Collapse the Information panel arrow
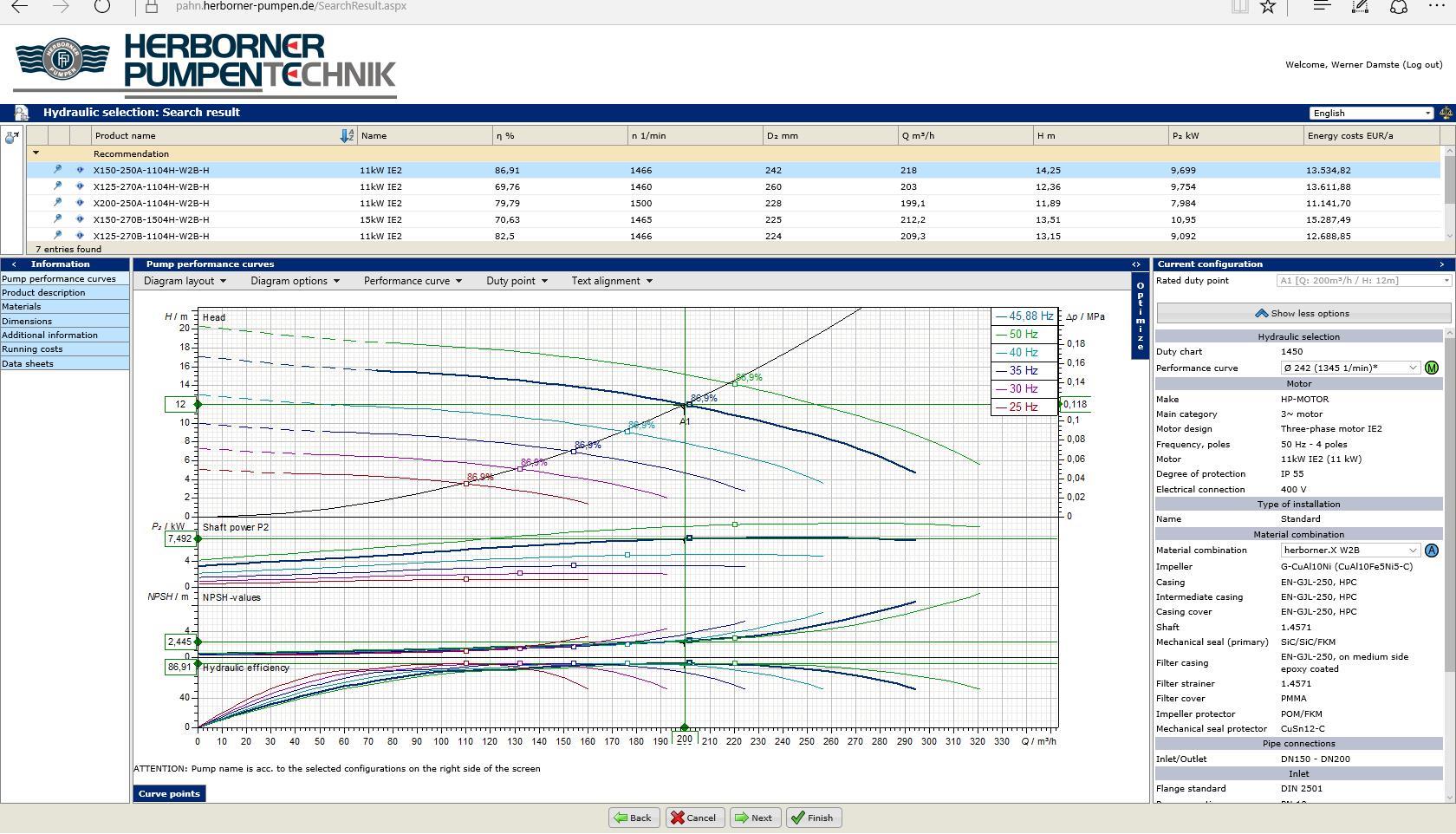 (x=14, y=264)
